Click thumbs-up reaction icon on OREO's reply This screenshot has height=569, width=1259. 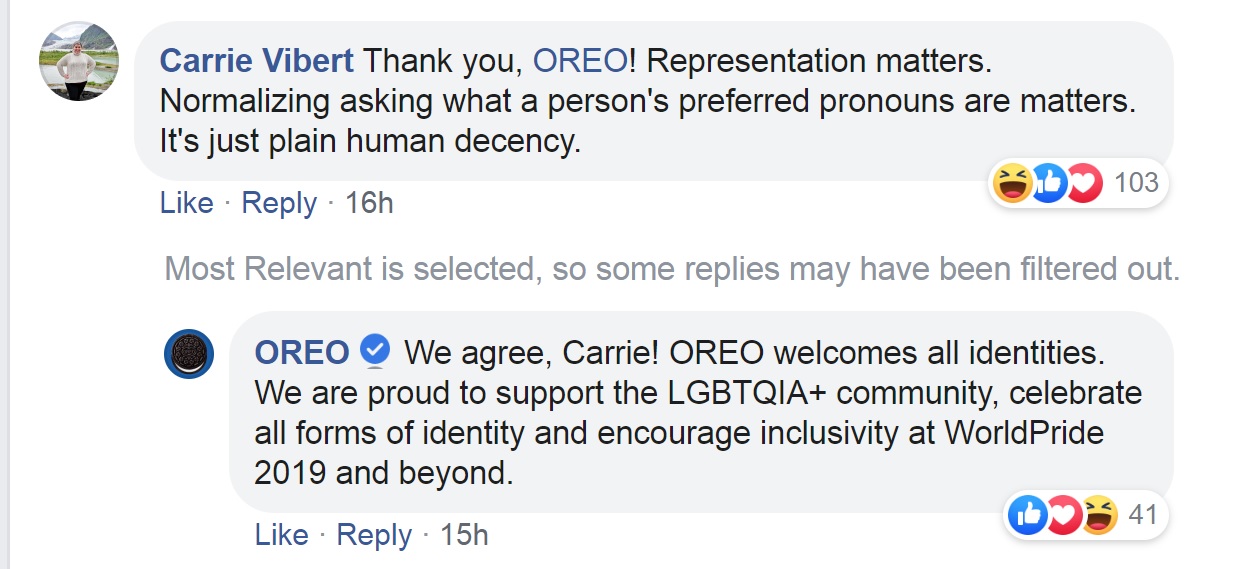click(1029, 516)
